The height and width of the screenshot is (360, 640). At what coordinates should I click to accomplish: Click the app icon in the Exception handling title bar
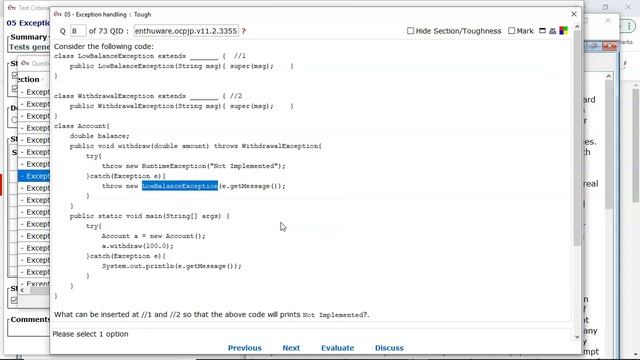coord(58,14)
